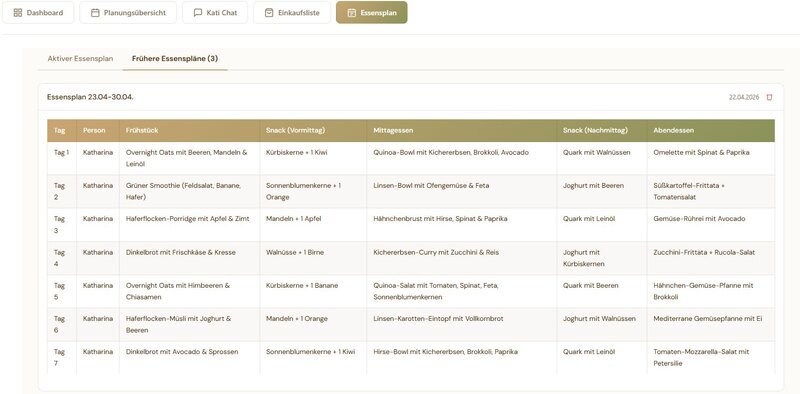The image size is (800, 394).
Task: Click the Planungsübersicht calendar icon
Action: (x=95, y=13)
